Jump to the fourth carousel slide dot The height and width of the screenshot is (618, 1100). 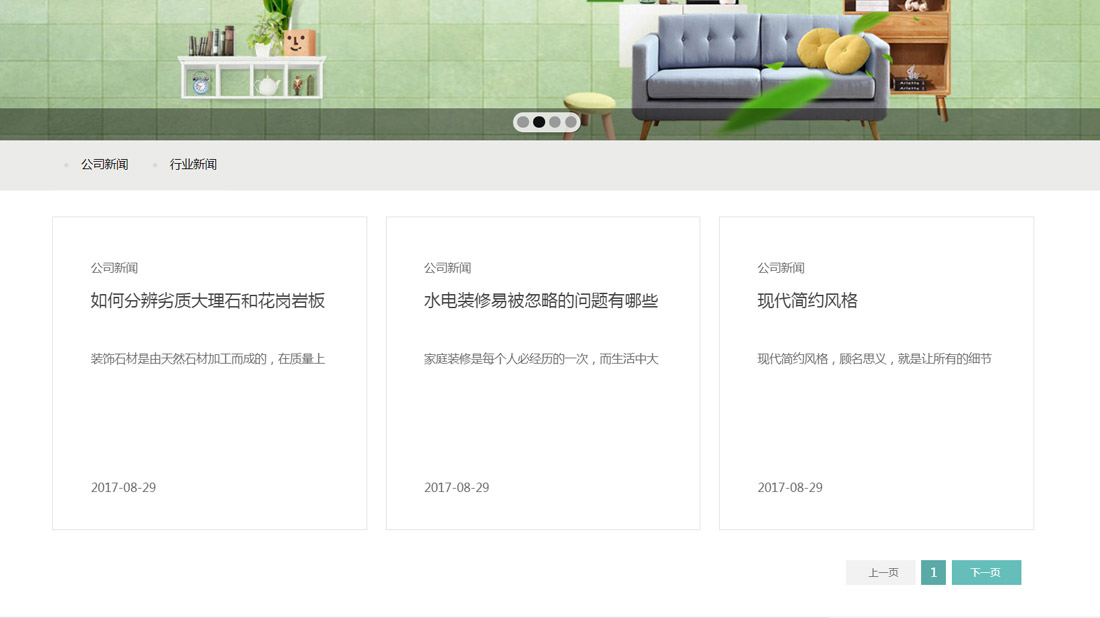coord(571,122)
